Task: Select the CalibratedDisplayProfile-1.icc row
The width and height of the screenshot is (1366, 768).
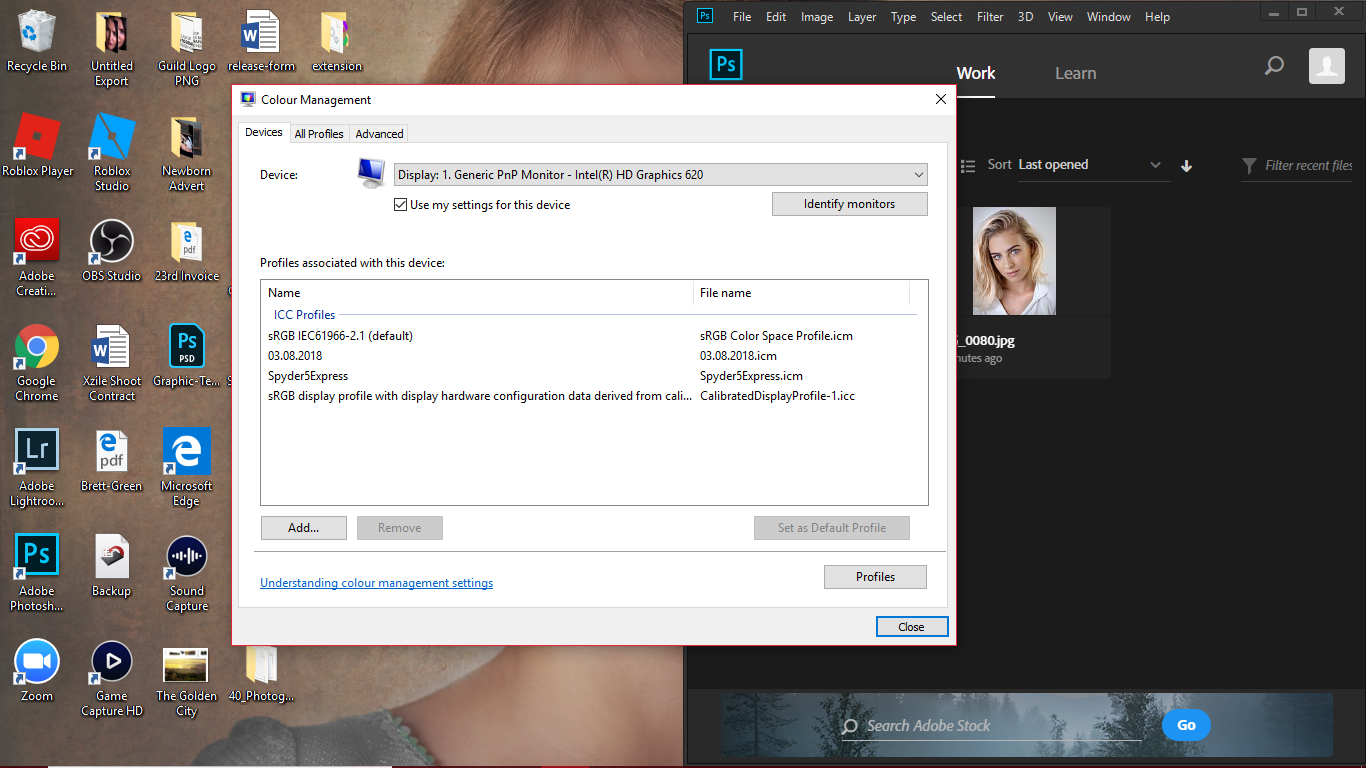Action: point(590,396)
